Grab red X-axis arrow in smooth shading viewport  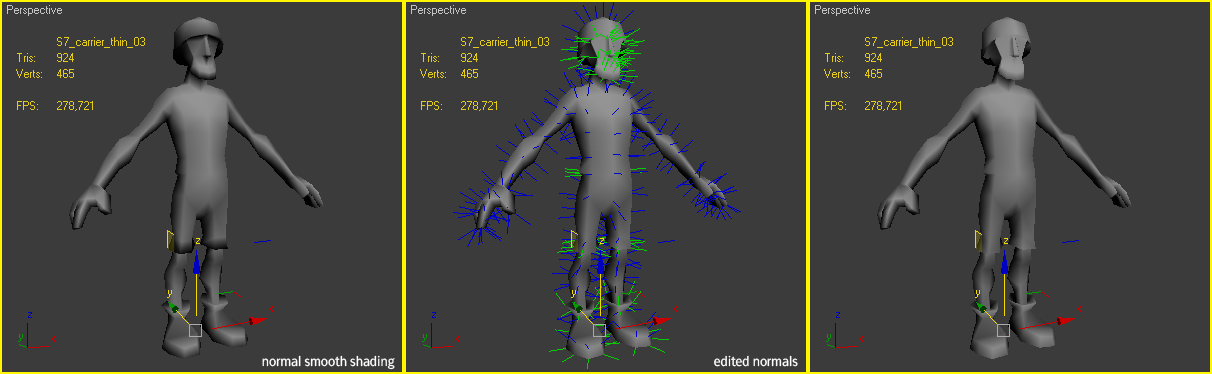[x=258, y=320]
